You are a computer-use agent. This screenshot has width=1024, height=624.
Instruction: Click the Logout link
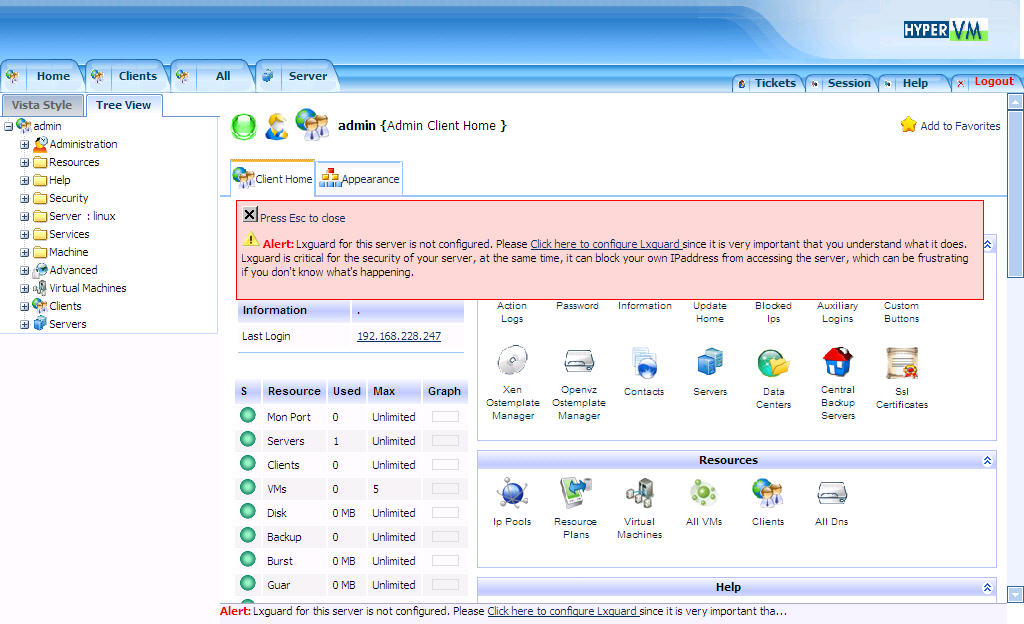coord(993,82)
